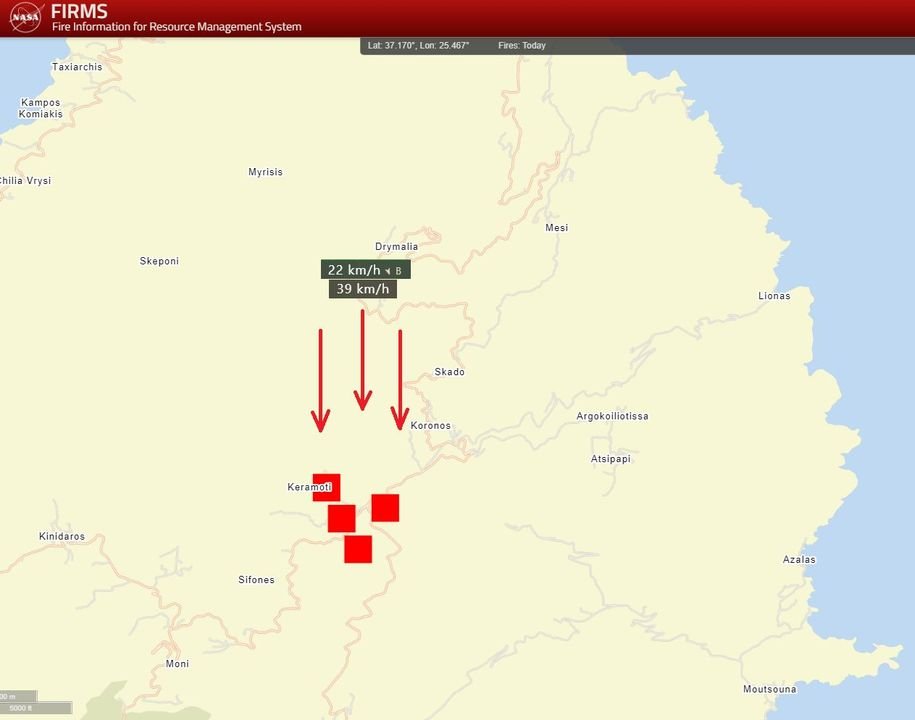Click the fire square directly below Keramoti
Screen dimensions: 915x720
click(340, 517)
